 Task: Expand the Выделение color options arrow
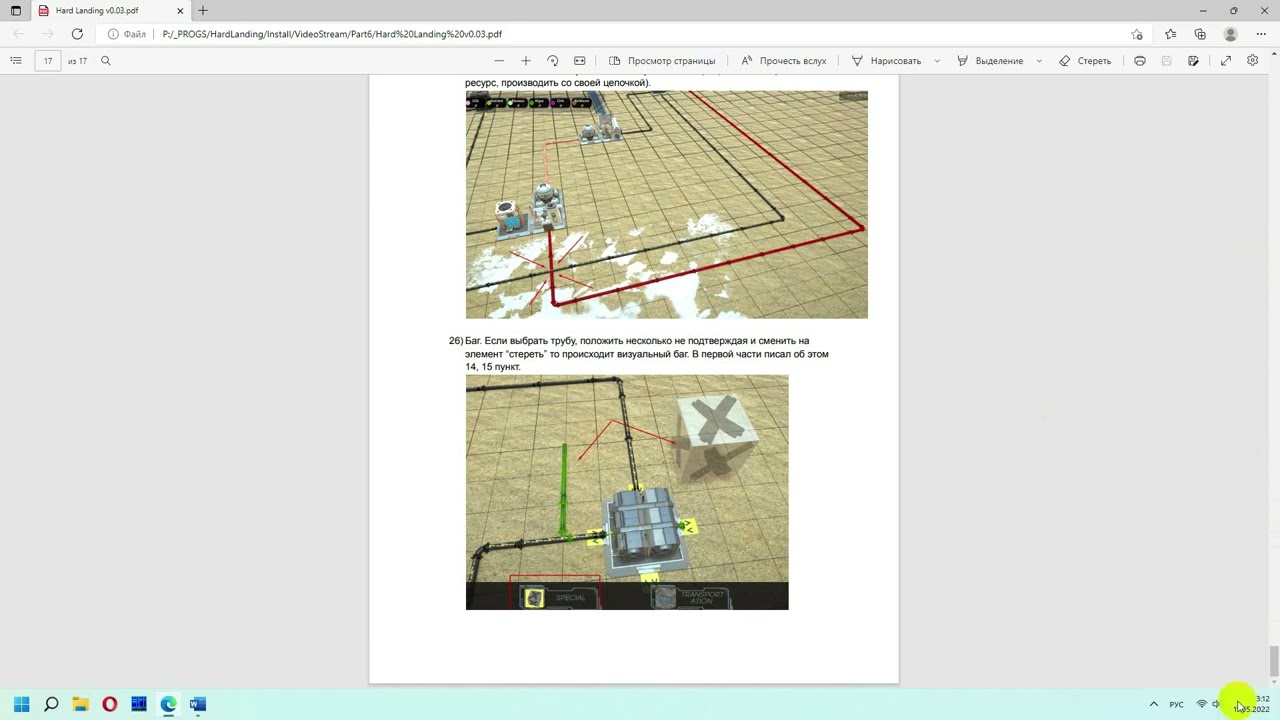[1039, 61]
